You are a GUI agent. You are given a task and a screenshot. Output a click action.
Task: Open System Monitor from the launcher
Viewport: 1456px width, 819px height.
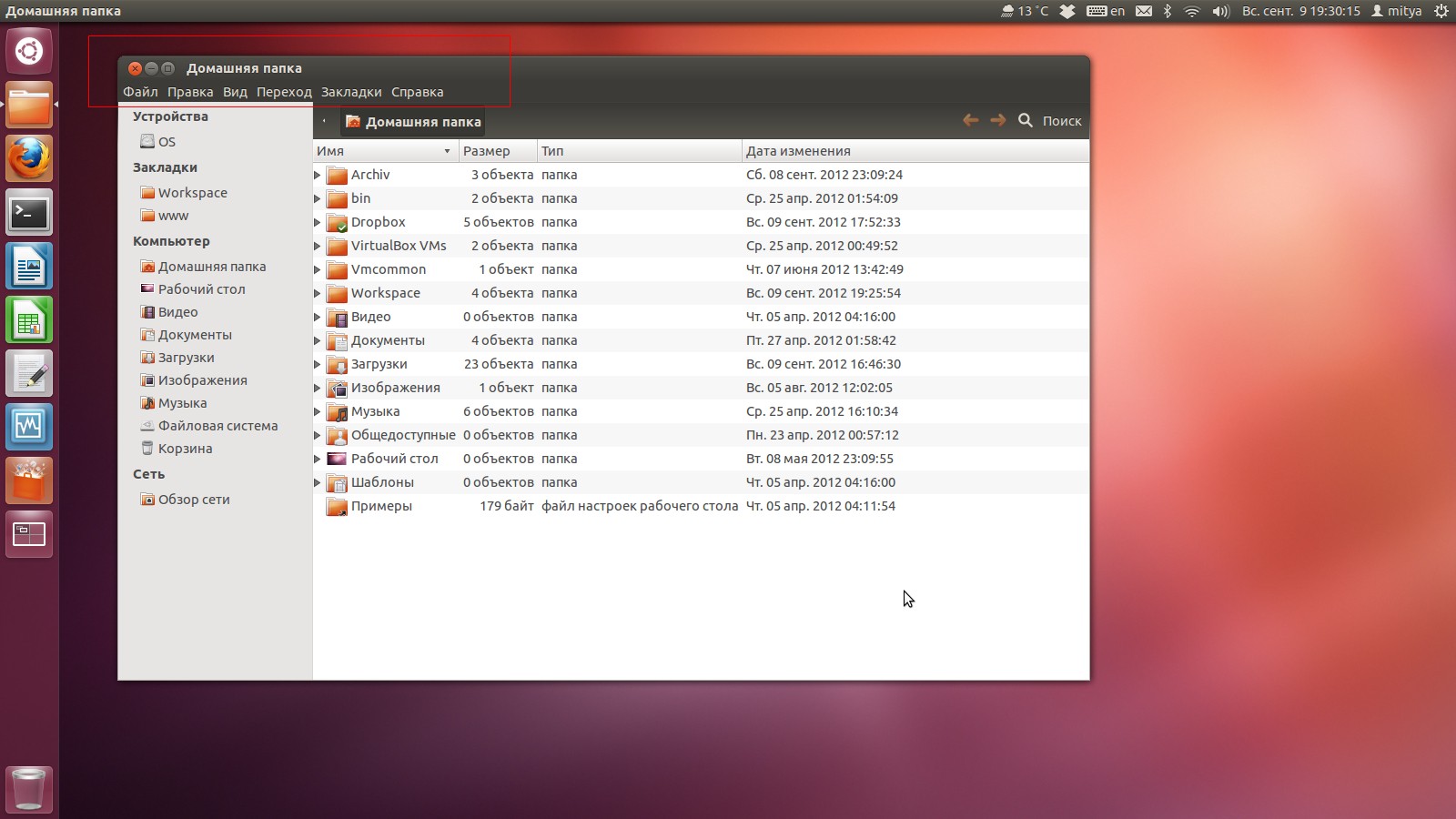tap(29, 427)
